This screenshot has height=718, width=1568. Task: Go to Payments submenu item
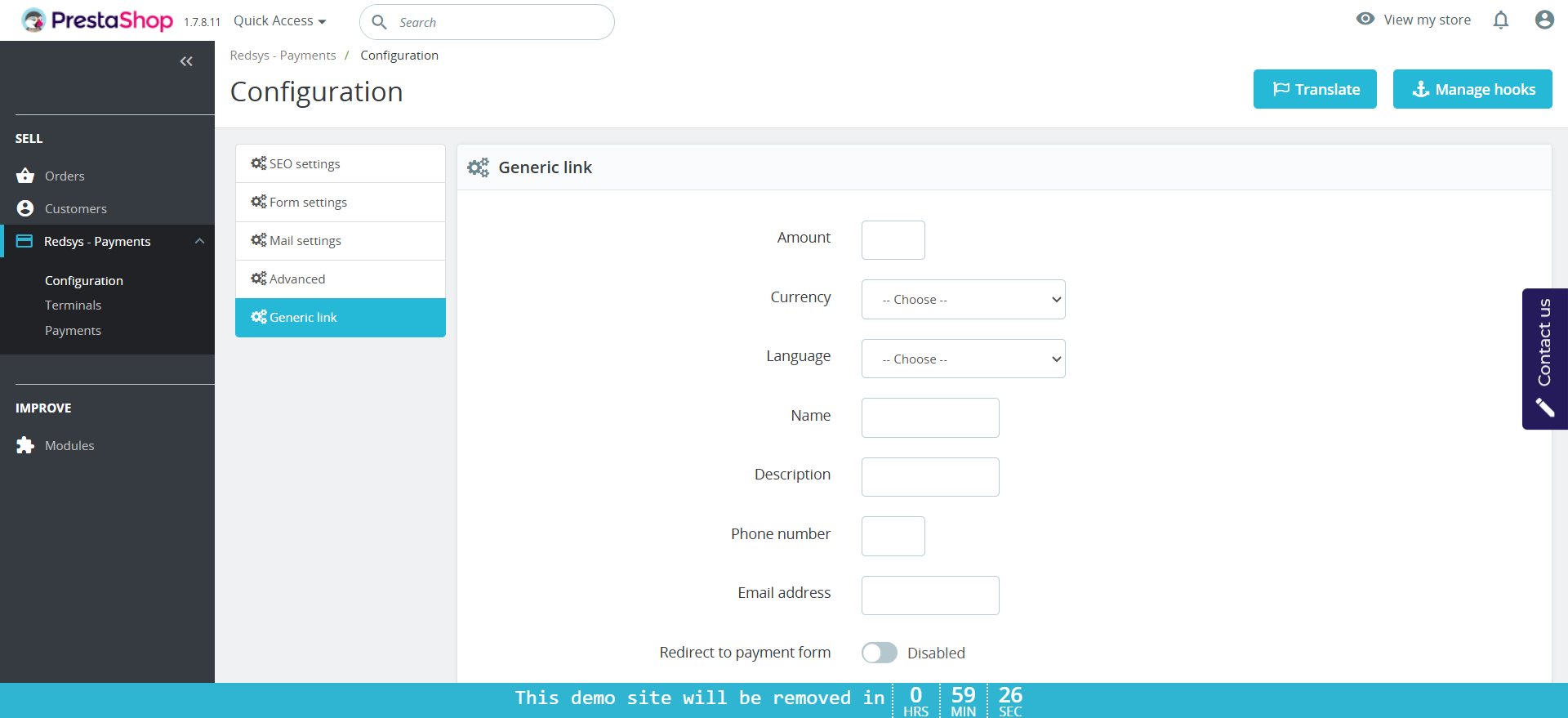[73, 330]
